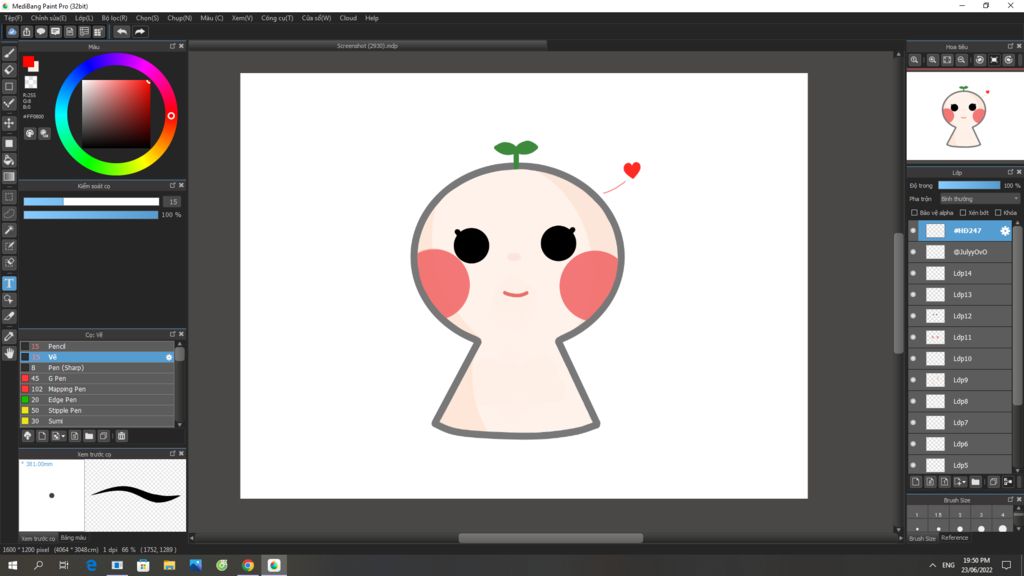1024x576 pixels.
Task: Hide the #HĐ247 layer
Action: (x=913, y=231)
